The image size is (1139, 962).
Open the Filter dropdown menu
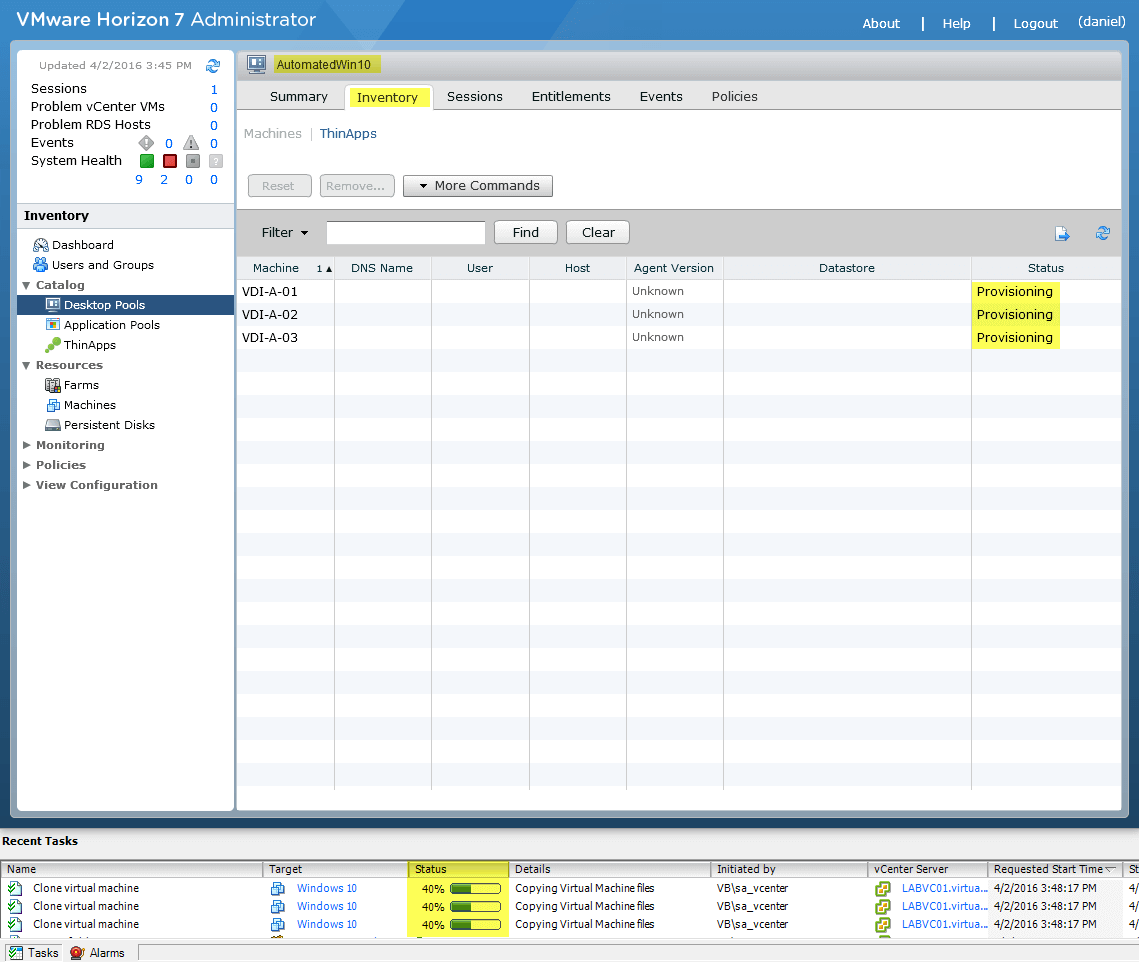pyautogui.click(x=285, y=233)
